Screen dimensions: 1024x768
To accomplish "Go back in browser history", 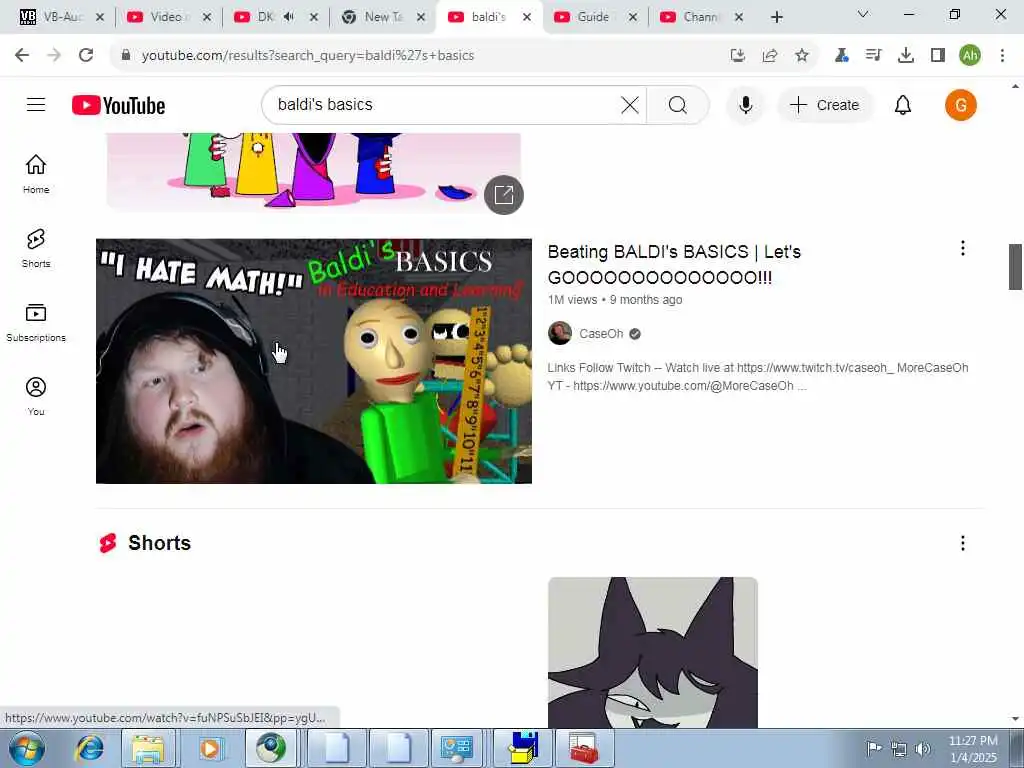I will [x=22, y=56].
